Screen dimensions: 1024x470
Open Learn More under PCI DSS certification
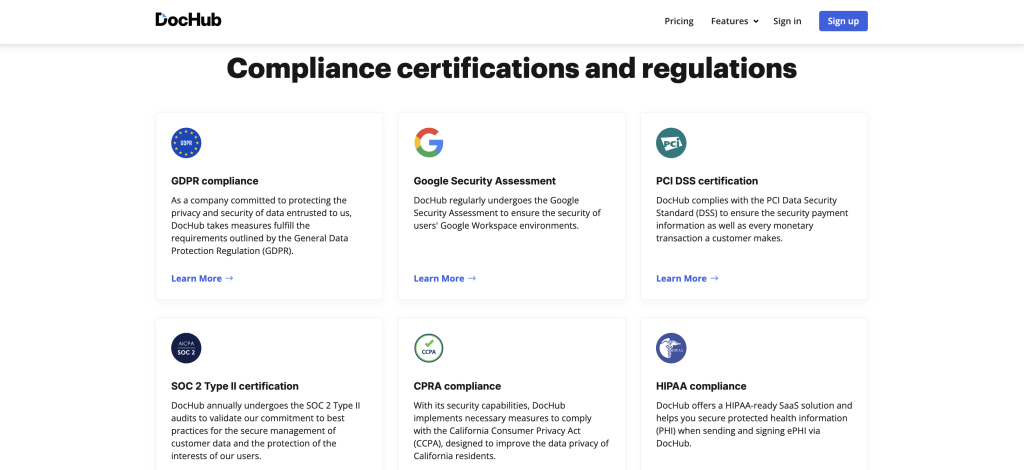tap(681, 278)
